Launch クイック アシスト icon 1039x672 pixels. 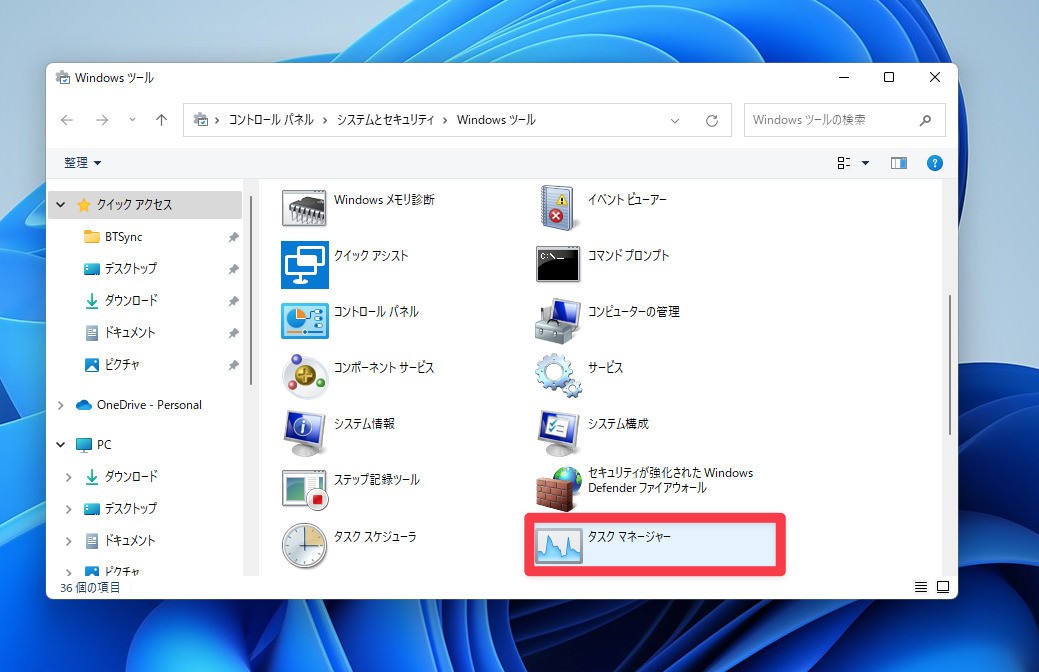click(305, 264)
